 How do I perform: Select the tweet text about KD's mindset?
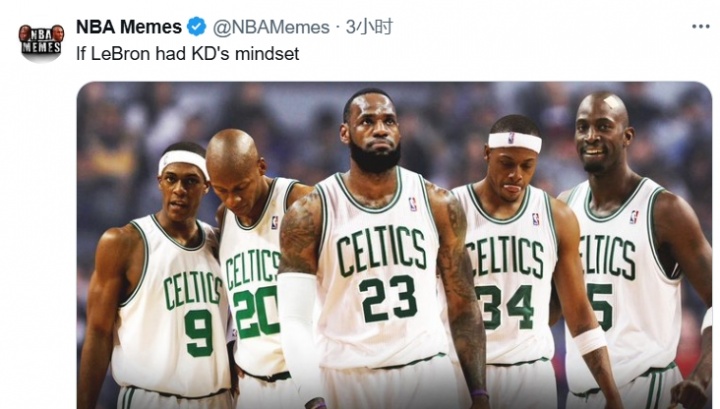187,53
